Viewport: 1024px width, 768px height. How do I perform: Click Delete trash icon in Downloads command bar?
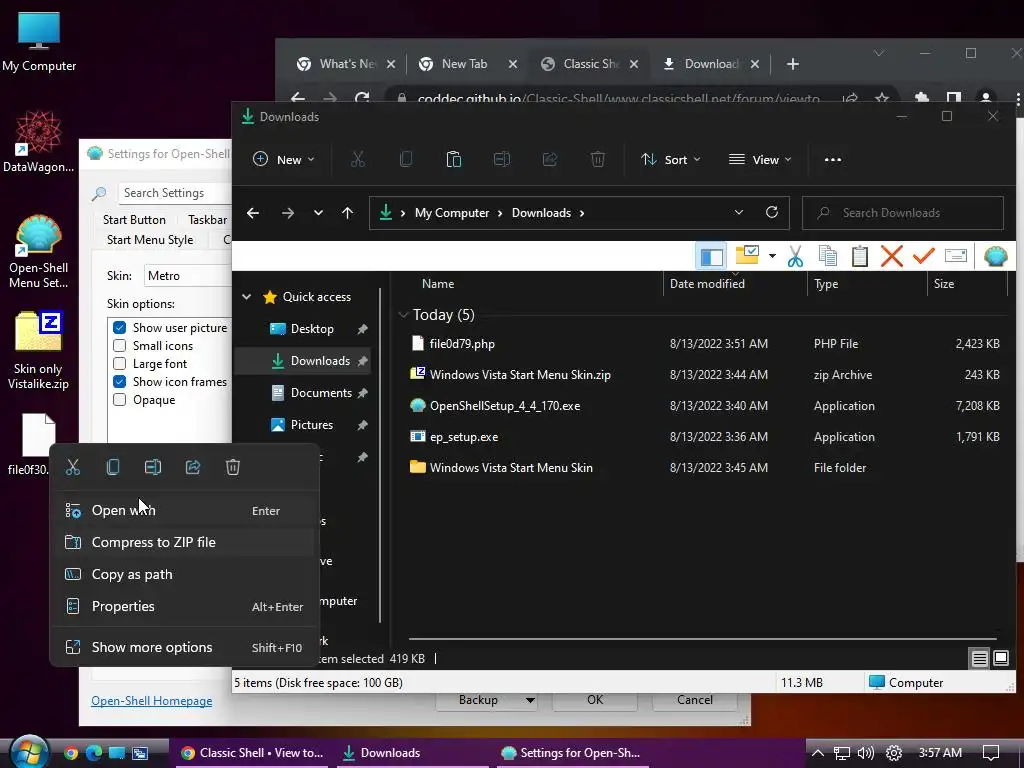598,159
